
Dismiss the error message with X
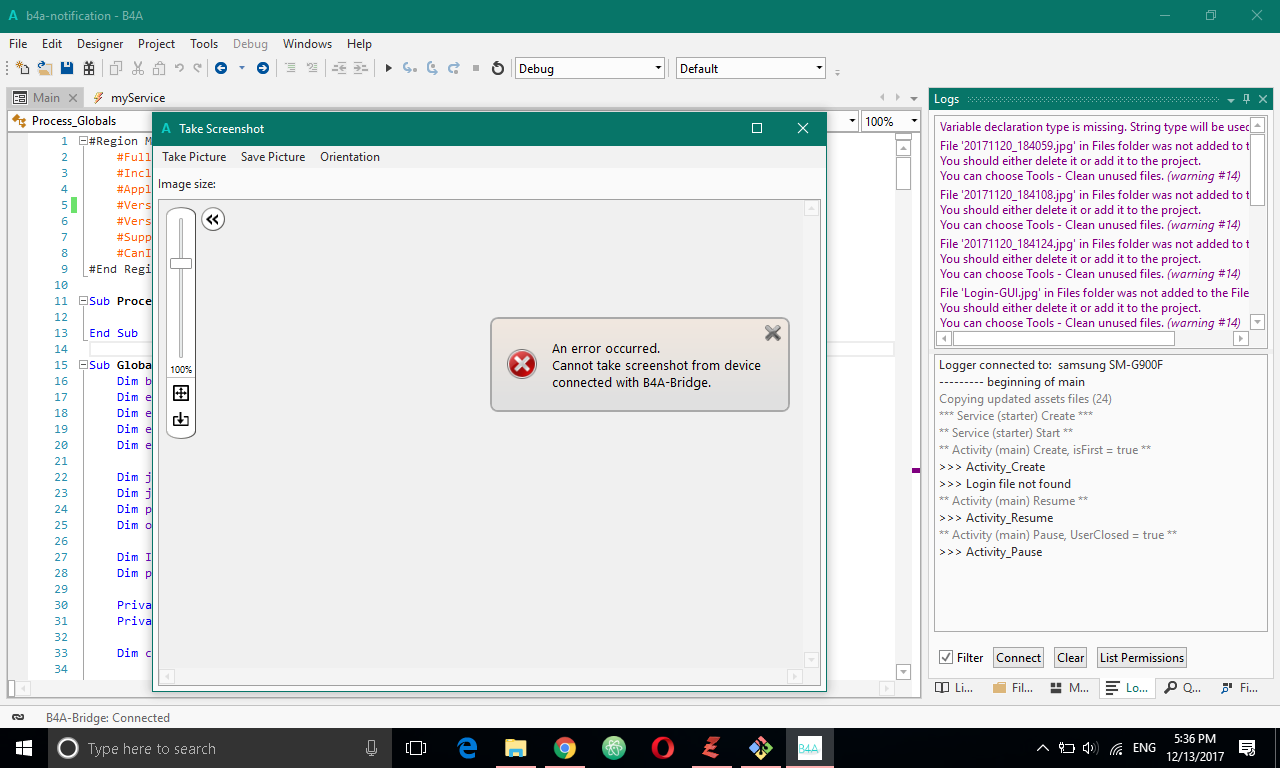pos(773,333)
